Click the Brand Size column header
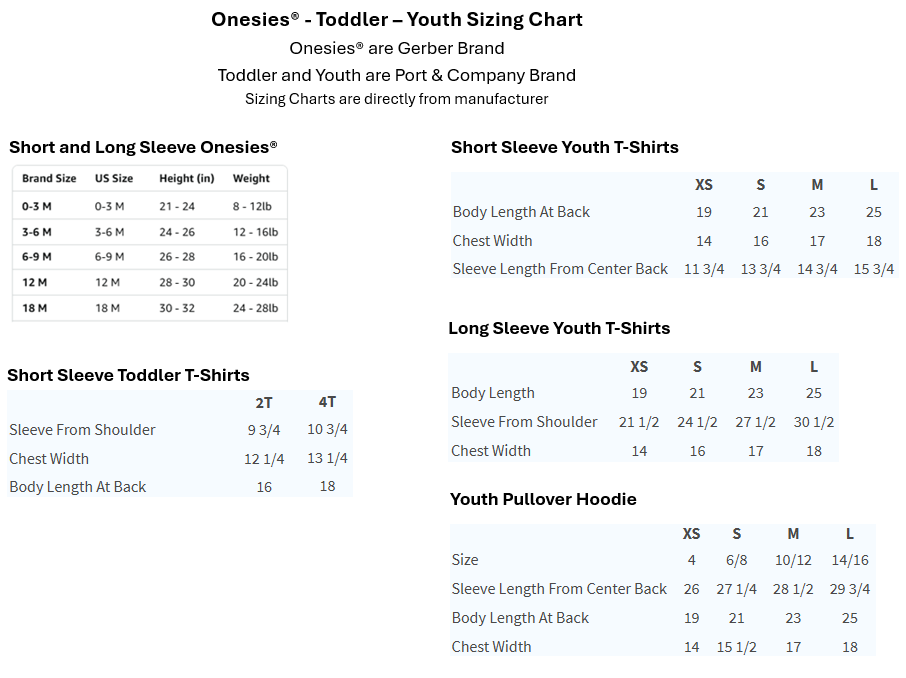This screenshot has width=906, height=678. pyautogui.click(x=49, y=179)
